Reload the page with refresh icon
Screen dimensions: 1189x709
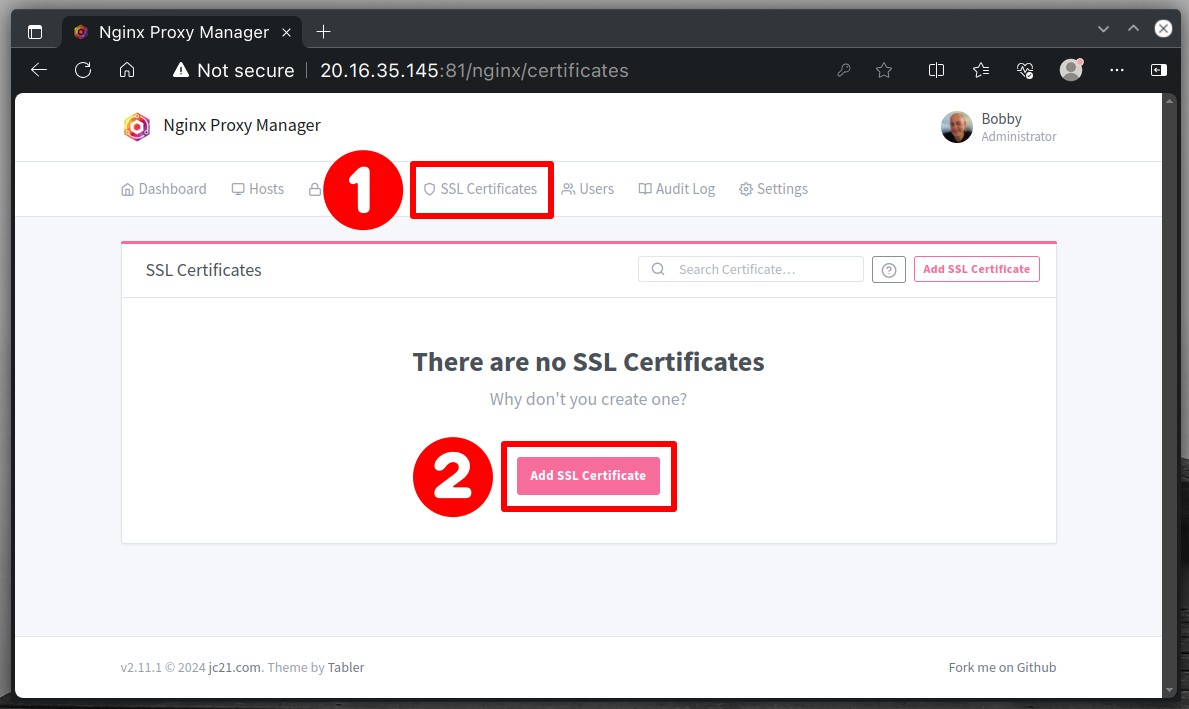[x=83, y=71]
